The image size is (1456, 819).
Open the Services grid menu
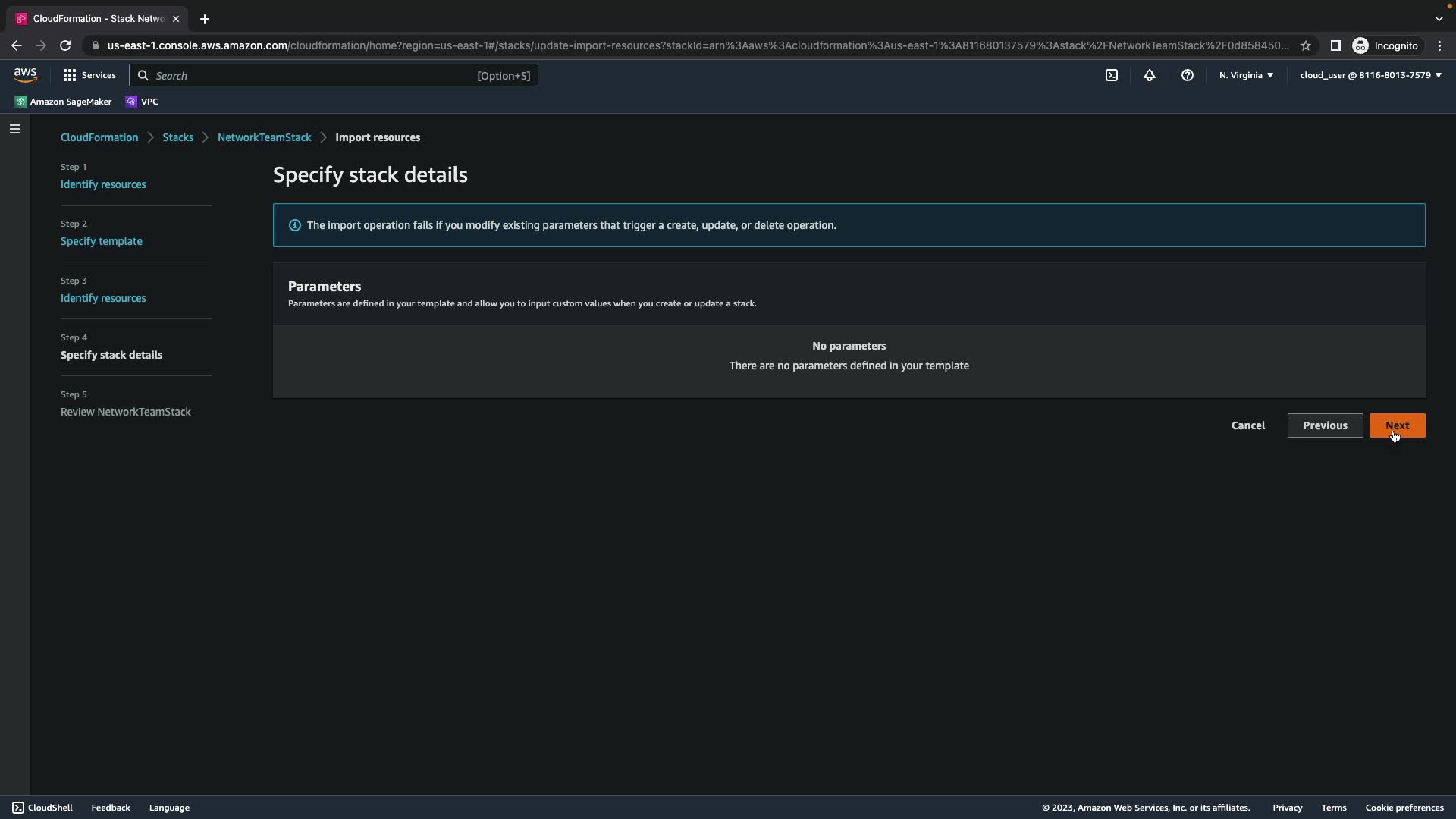pos(89,75)
